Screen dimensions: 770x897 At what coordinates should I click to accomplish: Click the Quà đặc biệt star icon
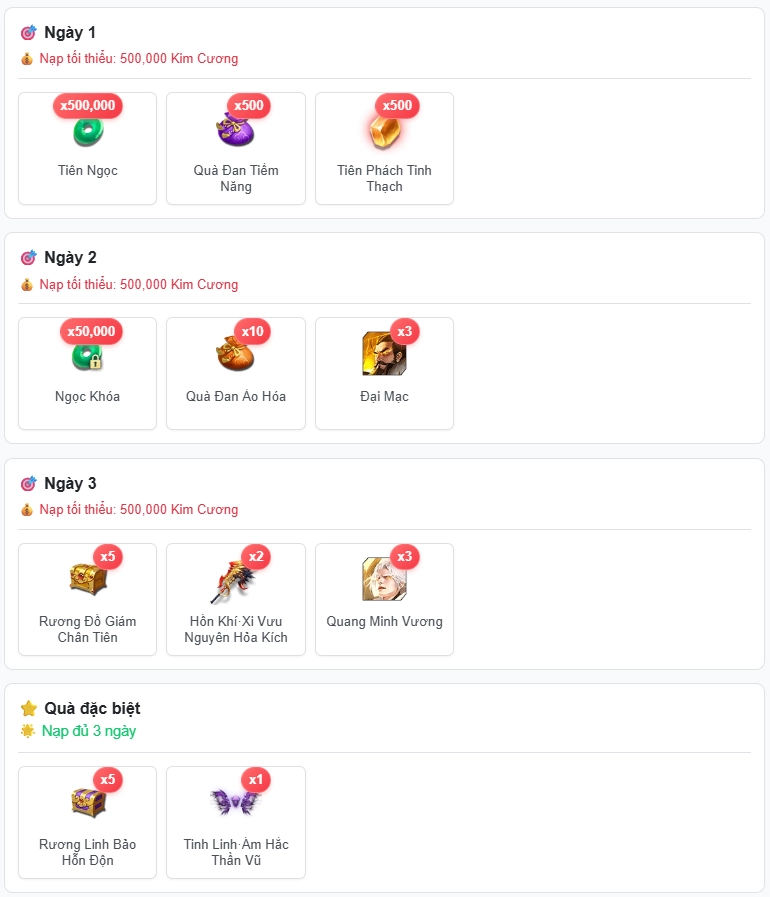point(29,709)
